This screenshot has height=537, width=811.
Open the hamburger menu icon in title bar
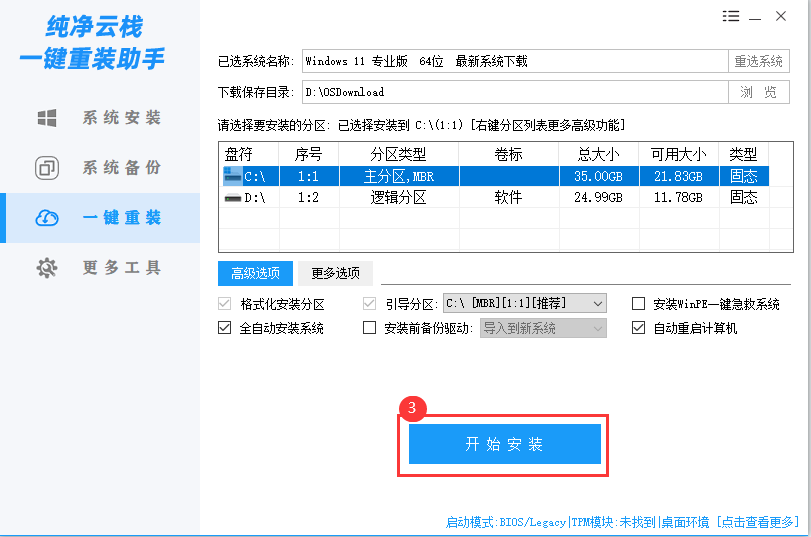[x=732, y=17]
